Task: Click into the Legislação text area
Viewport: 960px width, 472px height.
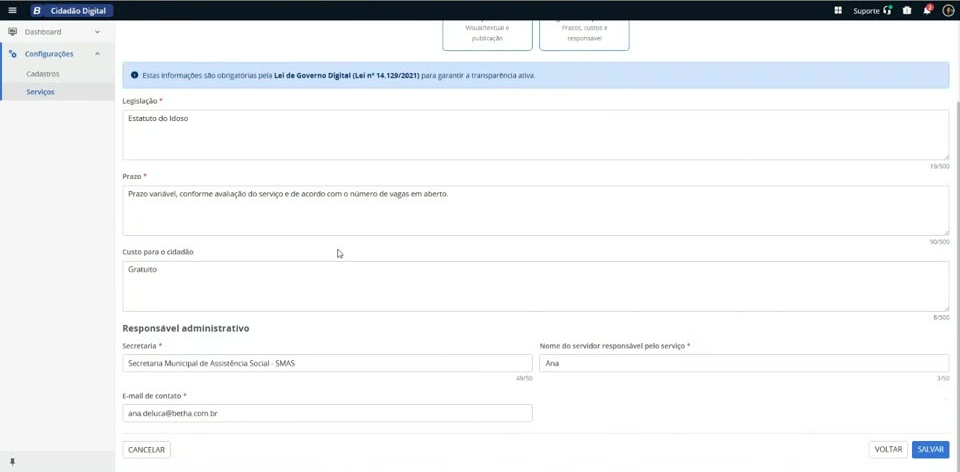Action: [536, 135]
